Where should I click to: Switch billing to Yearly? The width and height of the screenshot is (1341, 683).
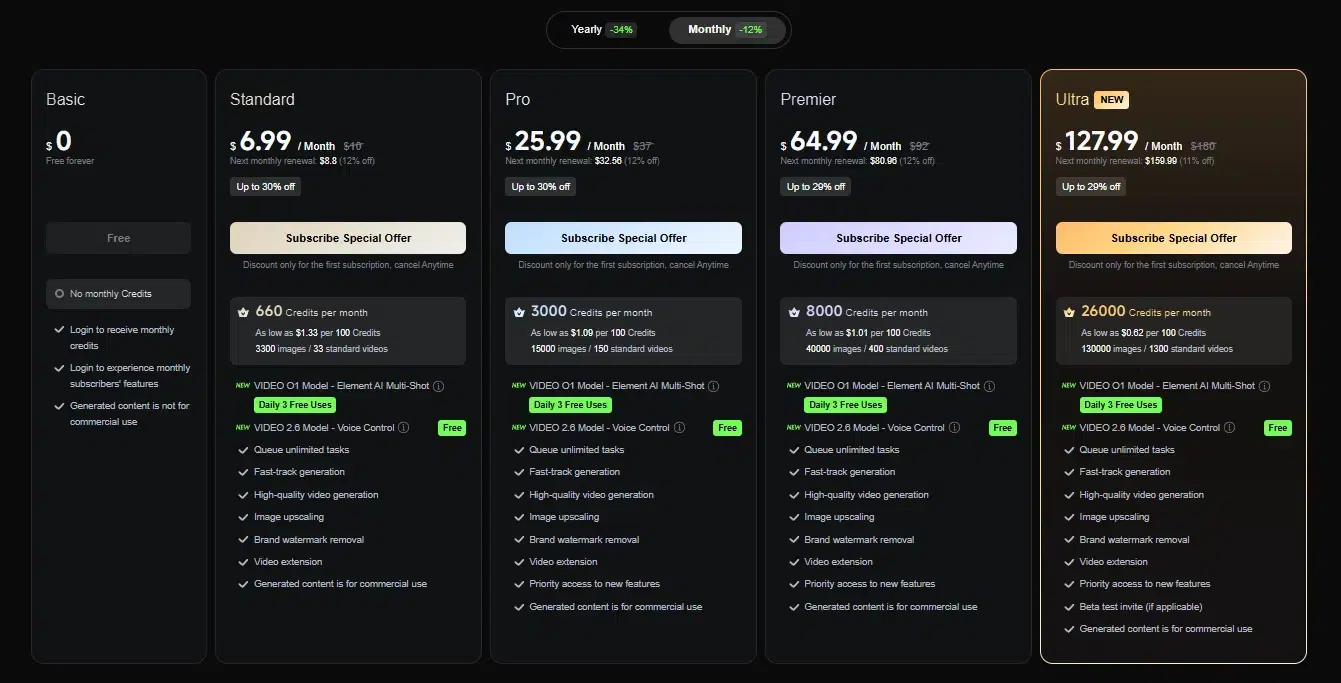tap(602, 30)
